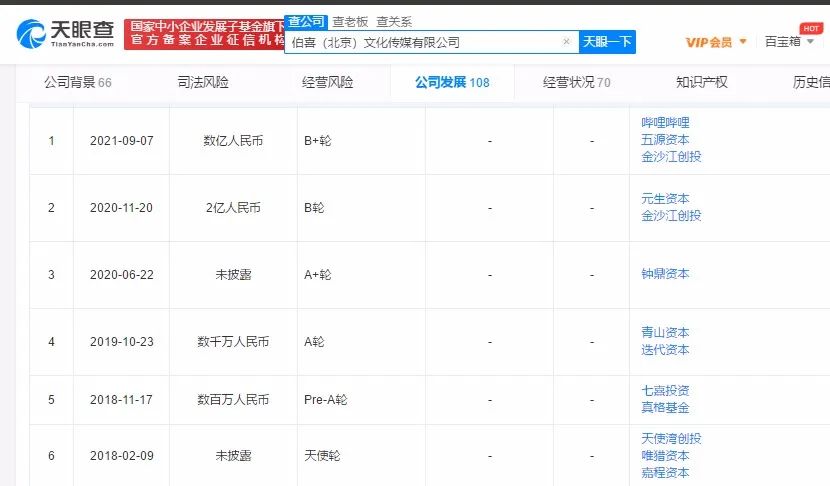This screenshot has width=830, height=486.
Task: Switch to the 查关系 search tab
Action: point(394,22)
